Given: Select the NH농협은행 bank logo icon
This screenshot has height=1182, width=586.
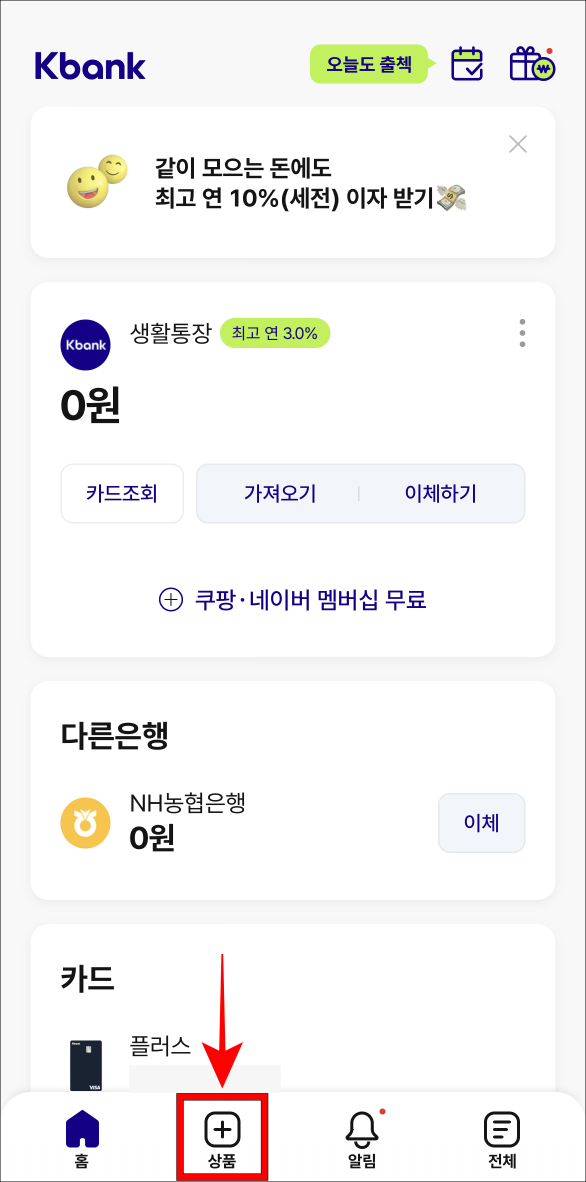Looking at the screenshot, I should point(86,822).
